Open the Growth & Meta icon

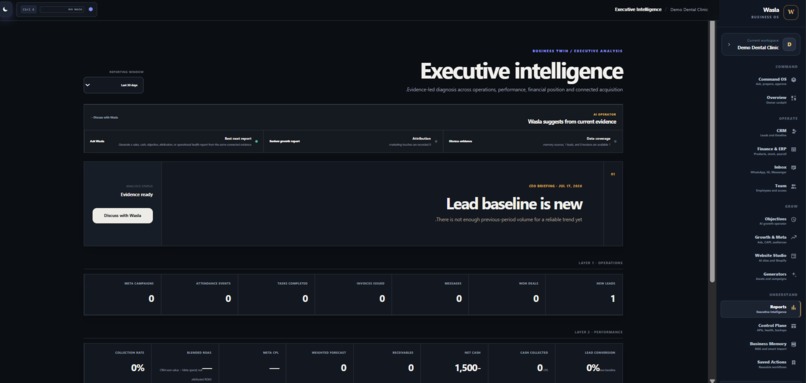click(794, 238)
